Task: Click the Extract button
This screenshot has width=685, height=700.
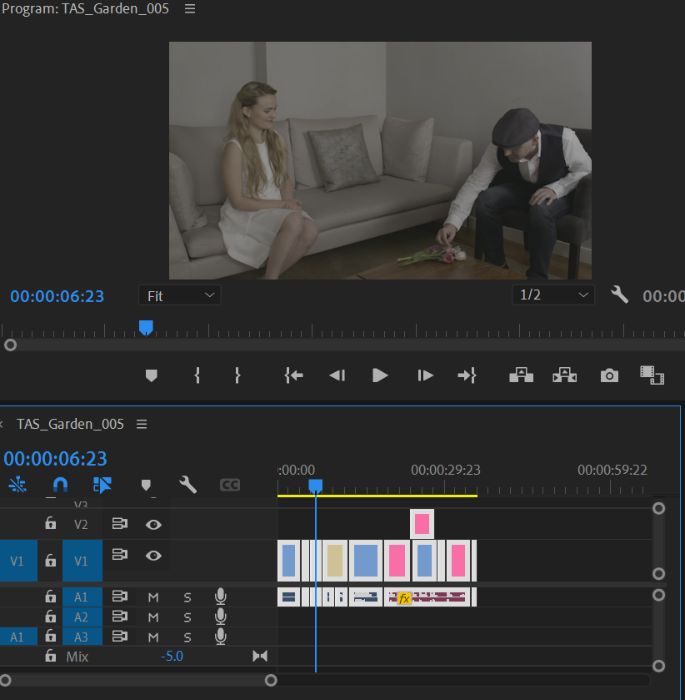Action: (x=564, y=375)
